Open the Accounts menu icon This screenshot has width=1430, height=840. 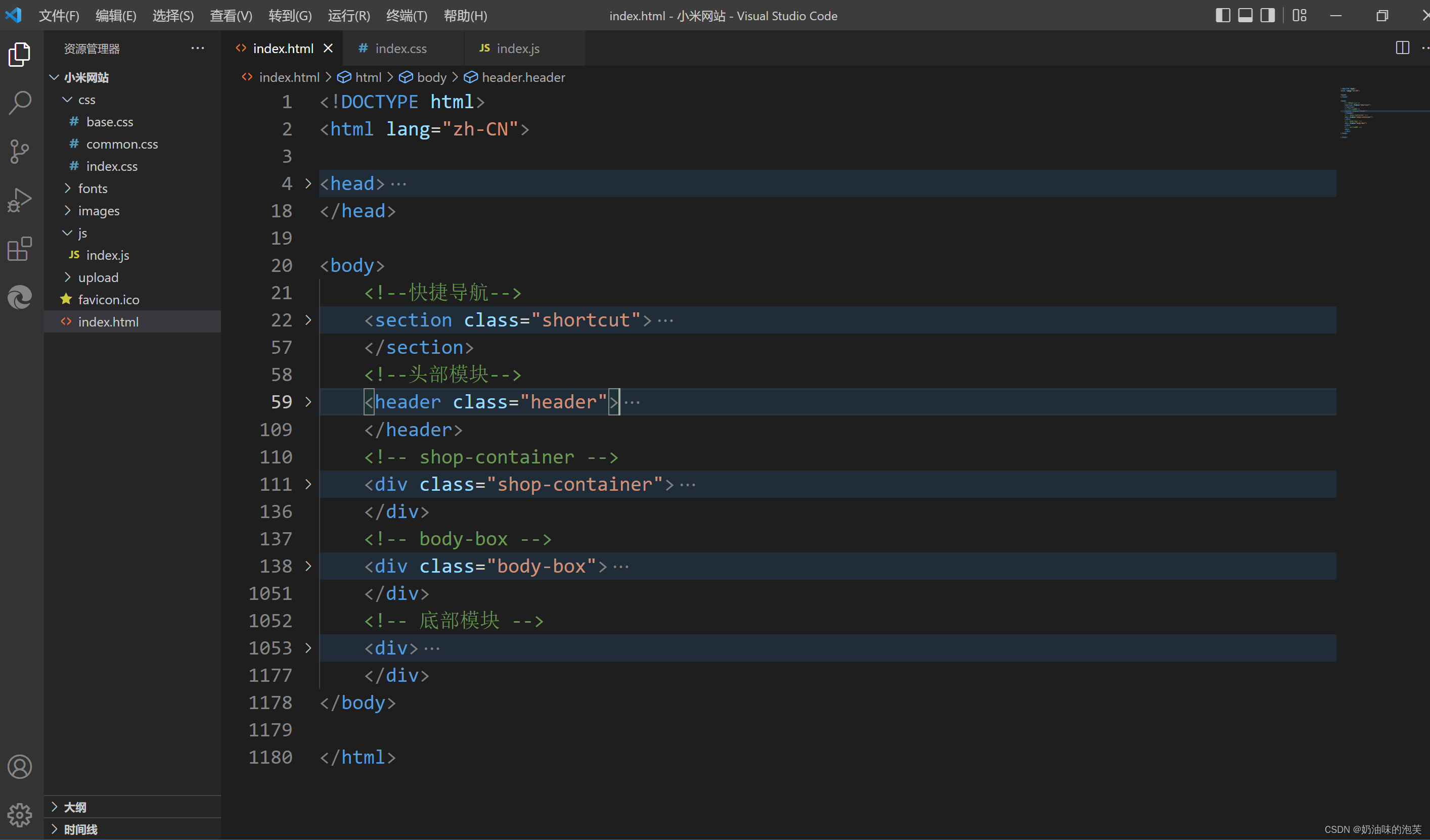point(20,767)
